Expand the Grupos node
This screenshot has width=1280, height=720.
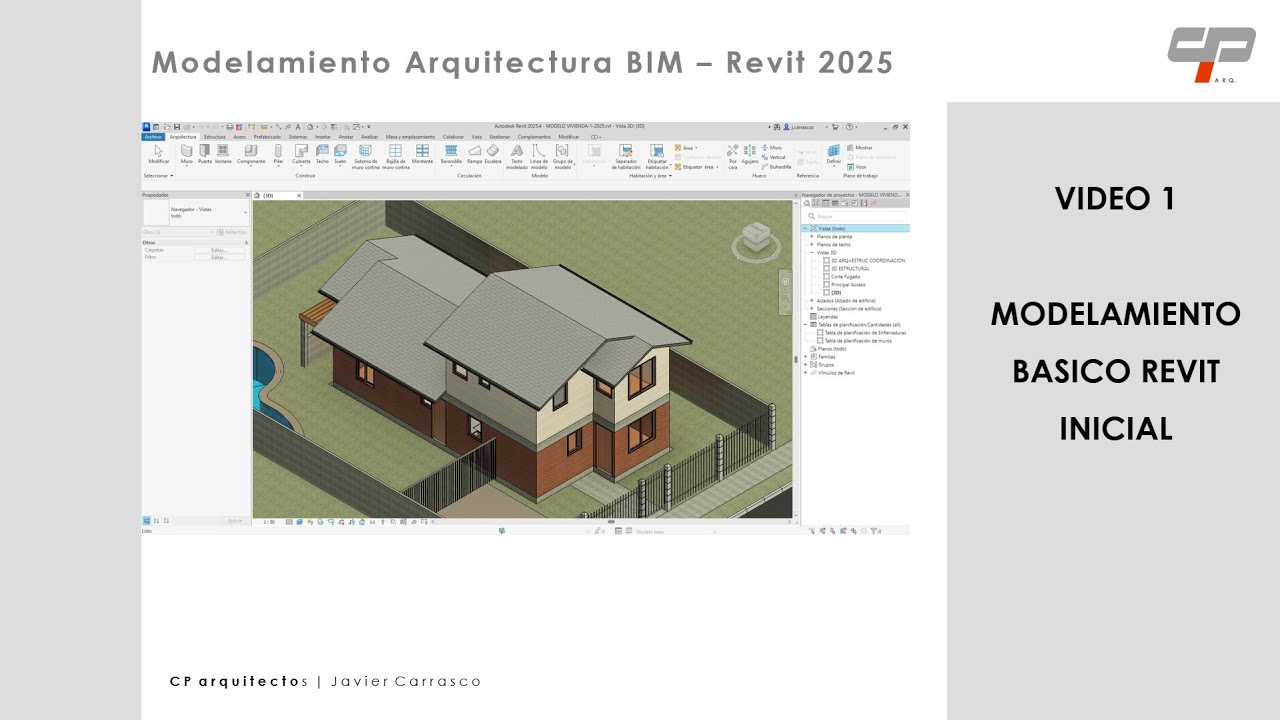[x=806, y=364]
